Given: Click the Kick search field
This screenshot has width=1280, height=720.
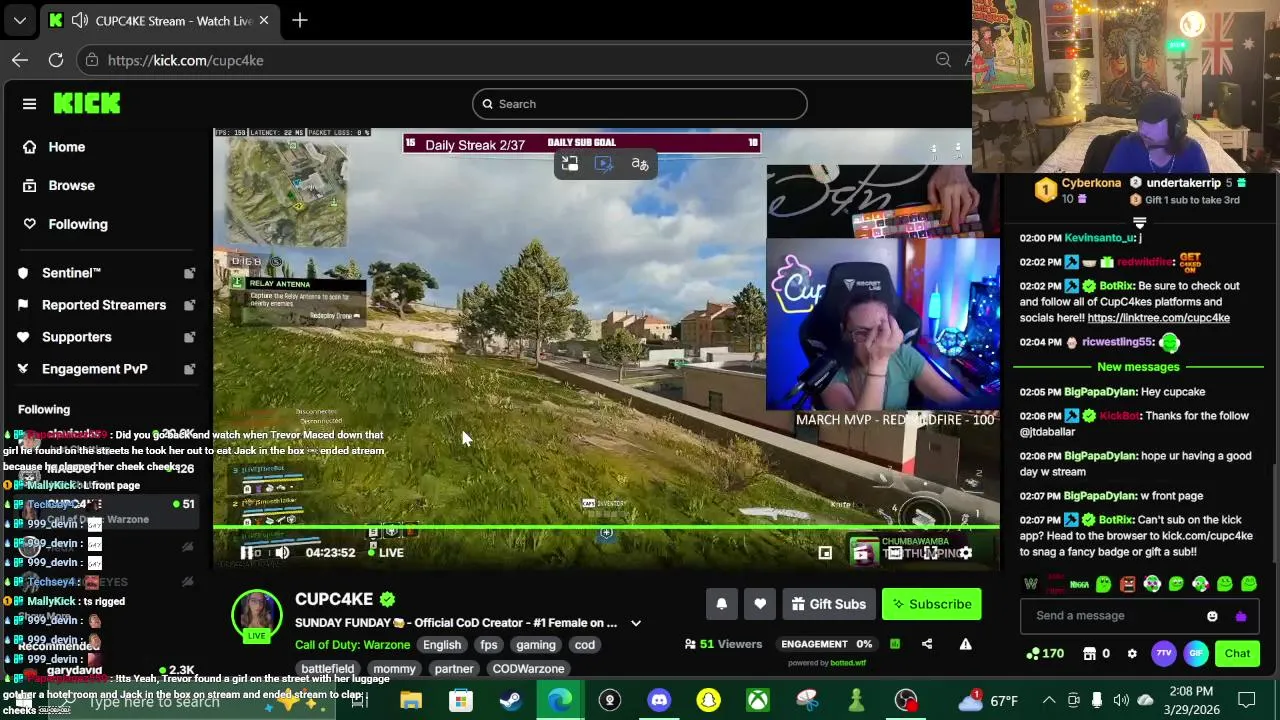Looking at the screenshot, I should point(640,104).
